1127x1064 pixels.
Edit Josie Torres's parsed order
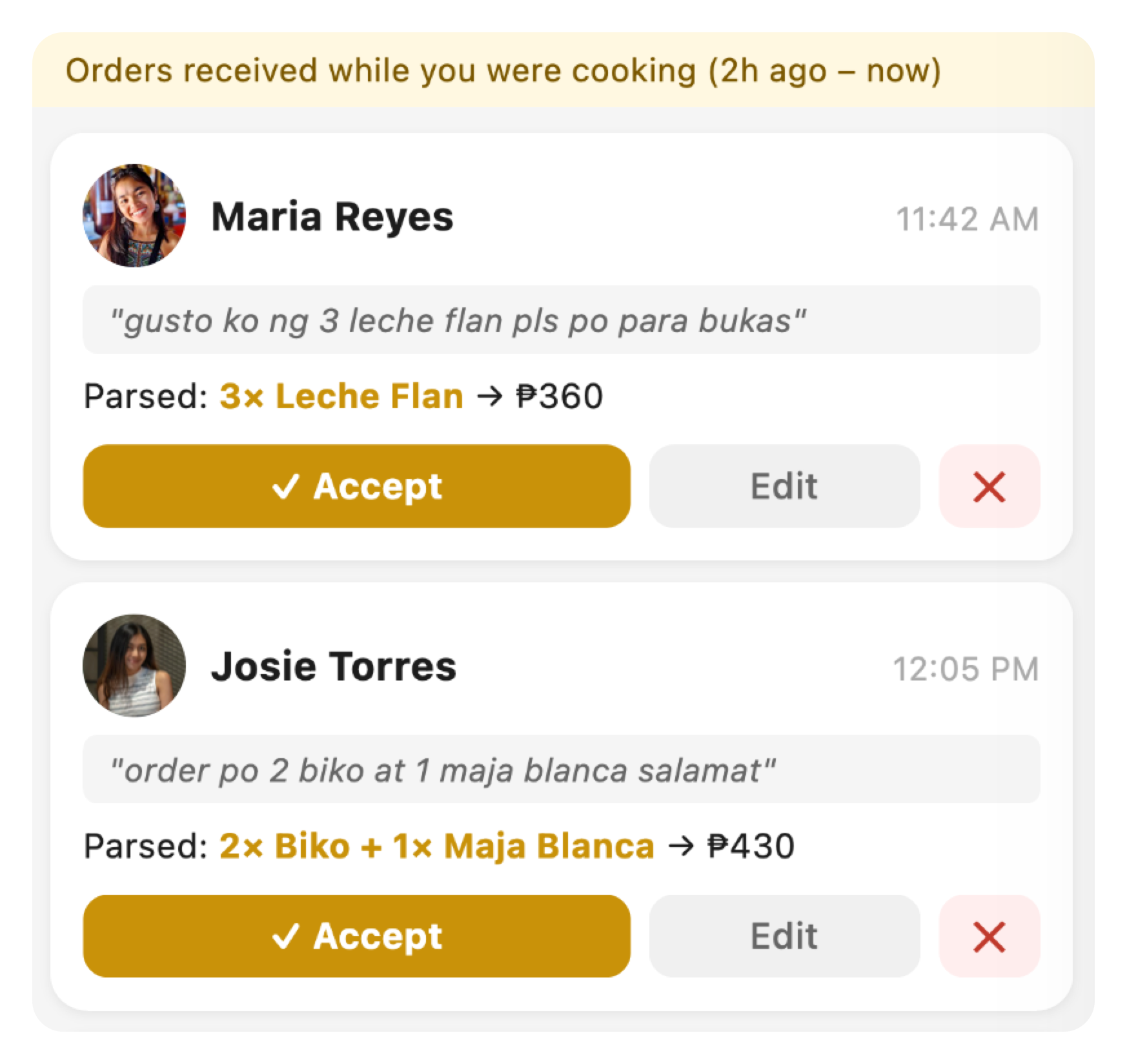coord(784,935)
